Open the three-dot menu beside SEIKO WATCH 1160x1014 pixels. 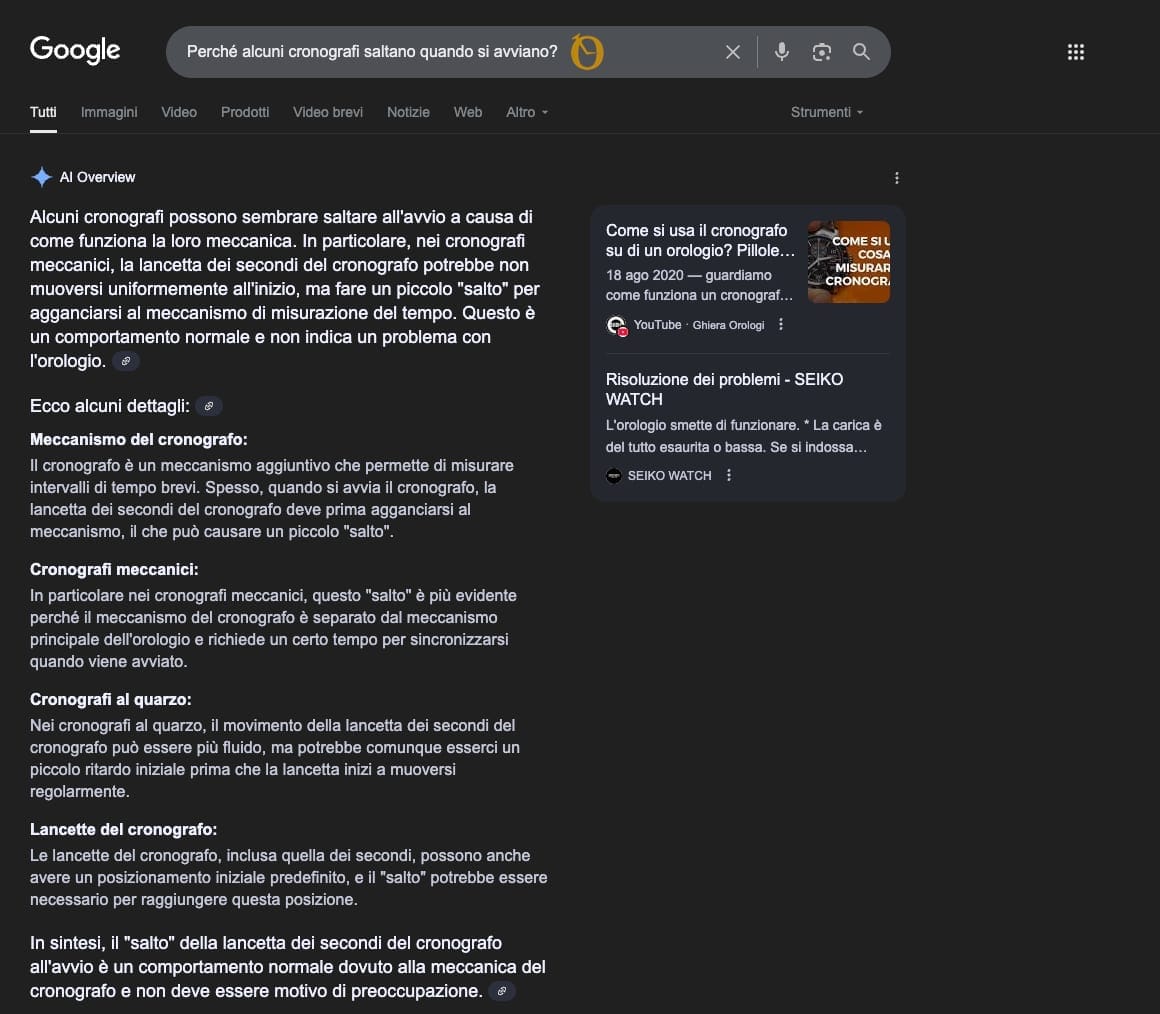point(729,476)
